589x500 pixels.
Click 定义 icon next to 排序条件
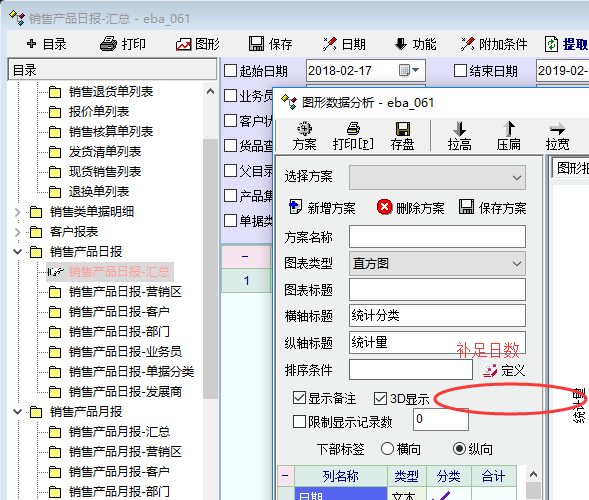490,371
